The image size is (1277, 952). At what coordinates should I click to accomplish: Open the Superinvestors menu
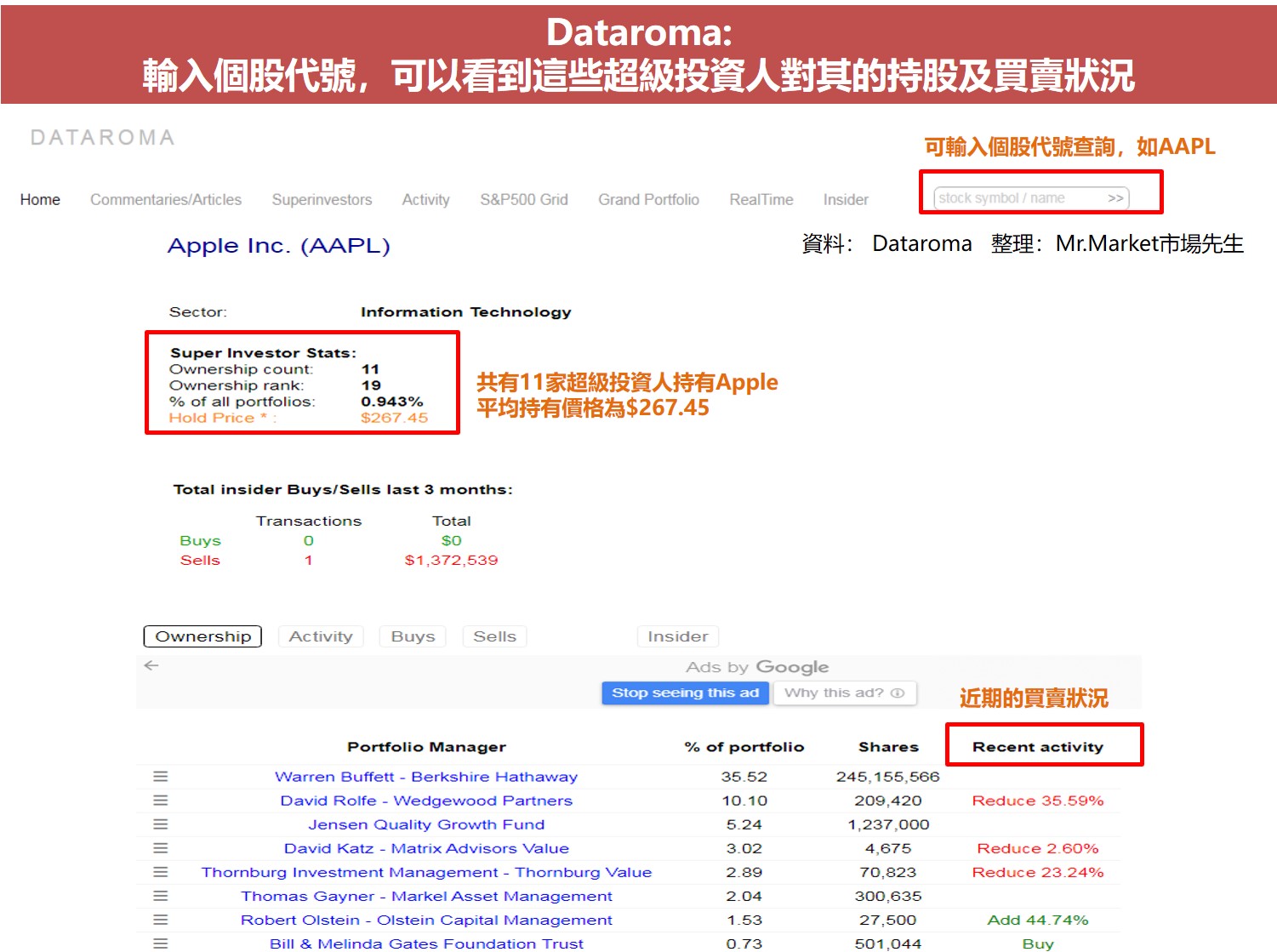coord(322,200)
